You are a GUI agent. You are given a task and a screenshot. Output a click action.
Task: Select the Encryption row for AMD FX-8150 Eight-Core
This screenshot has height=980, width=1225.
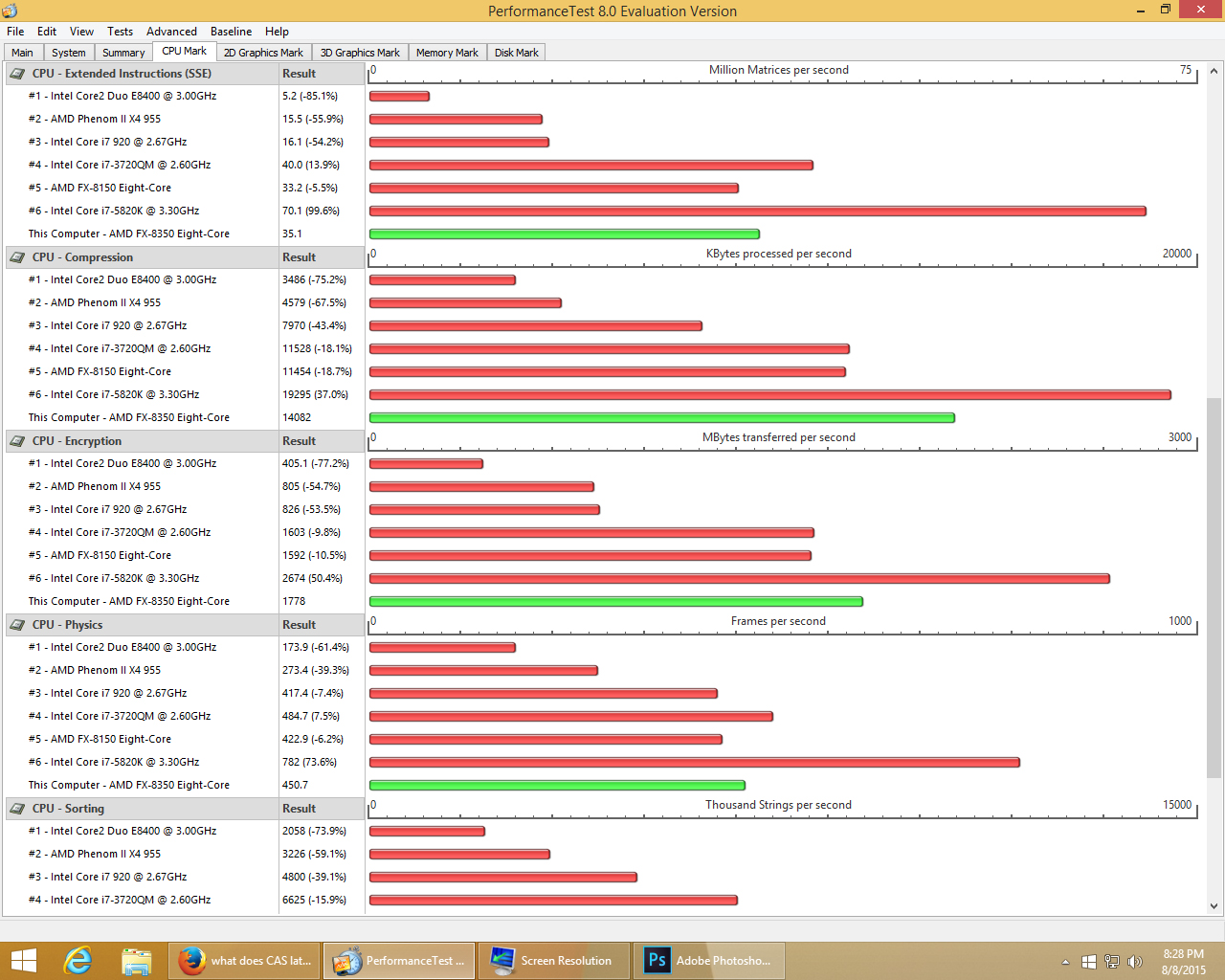coord(100,555)
